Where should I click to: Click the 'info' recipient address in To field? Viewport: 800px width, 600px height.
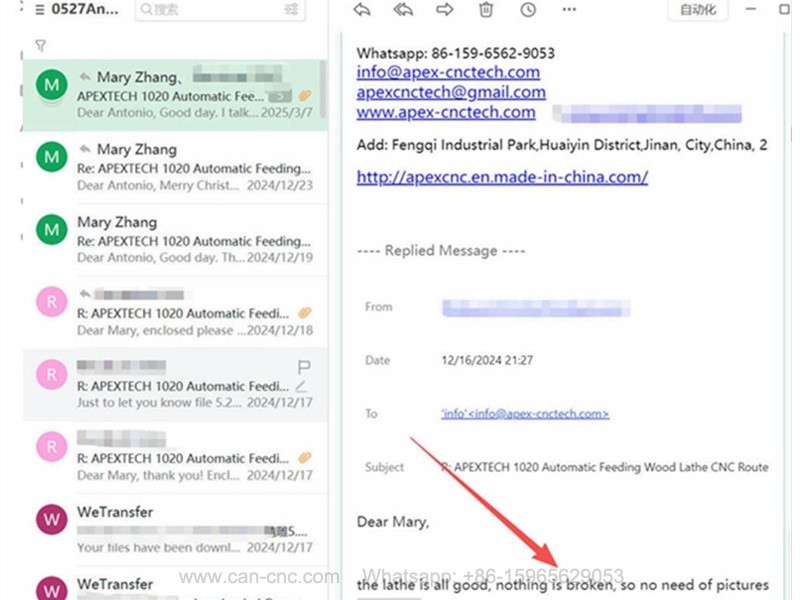(x=525, y=414)
